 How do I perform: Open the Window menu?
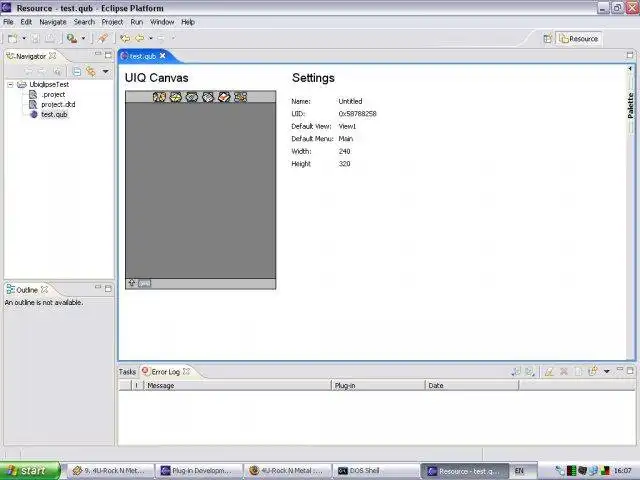pos(162,22)
